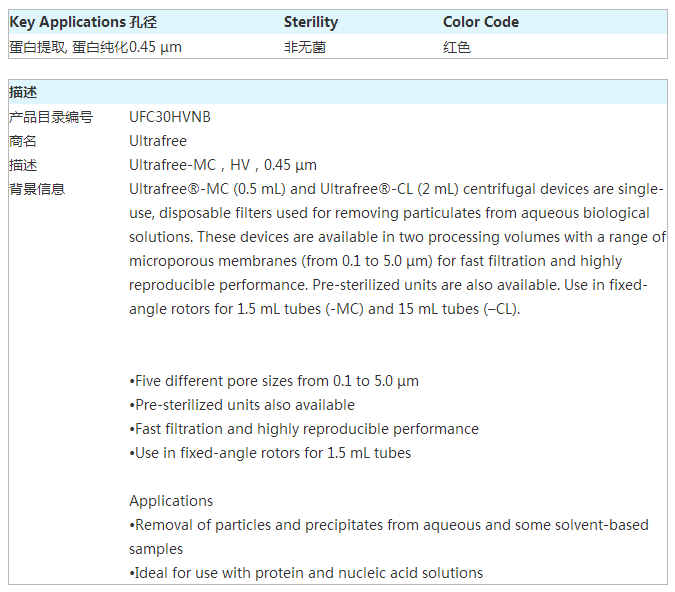675x592 pixels.
Task: Click bullet 'Use in fixed-angle rotors'
Action: 270,453
